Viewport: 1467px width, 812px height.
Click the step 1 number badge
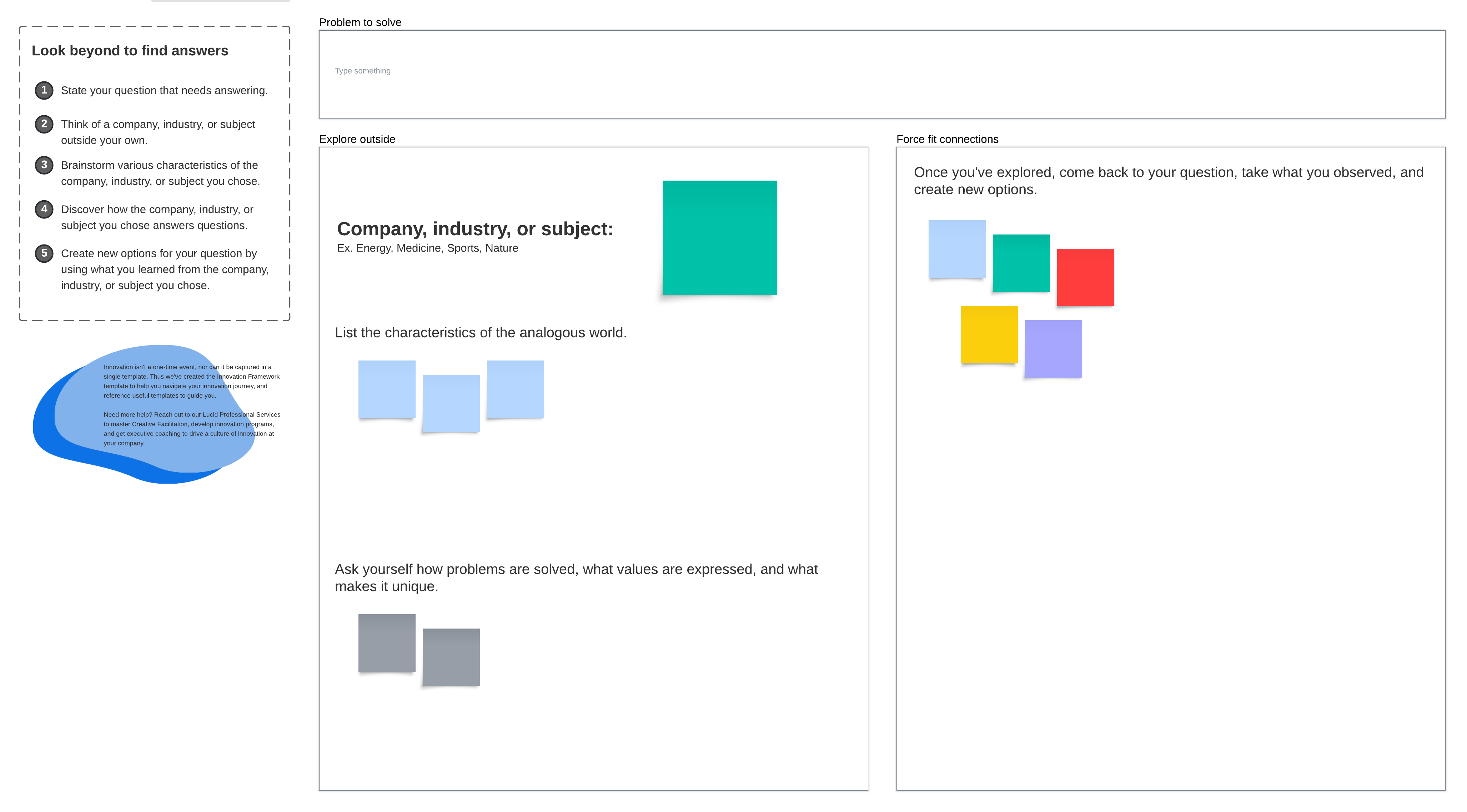[x=44, y=90]
